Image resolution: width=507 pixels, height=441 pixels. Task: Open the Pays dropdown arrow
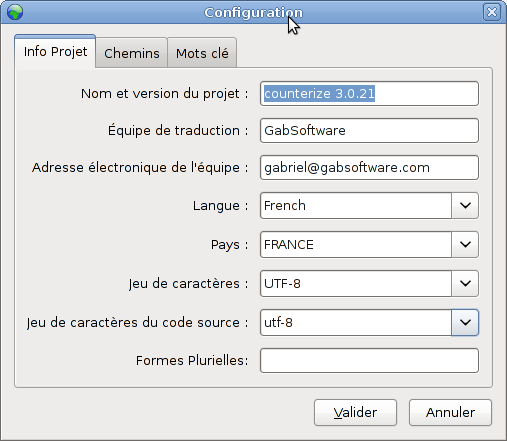(465, 244)
